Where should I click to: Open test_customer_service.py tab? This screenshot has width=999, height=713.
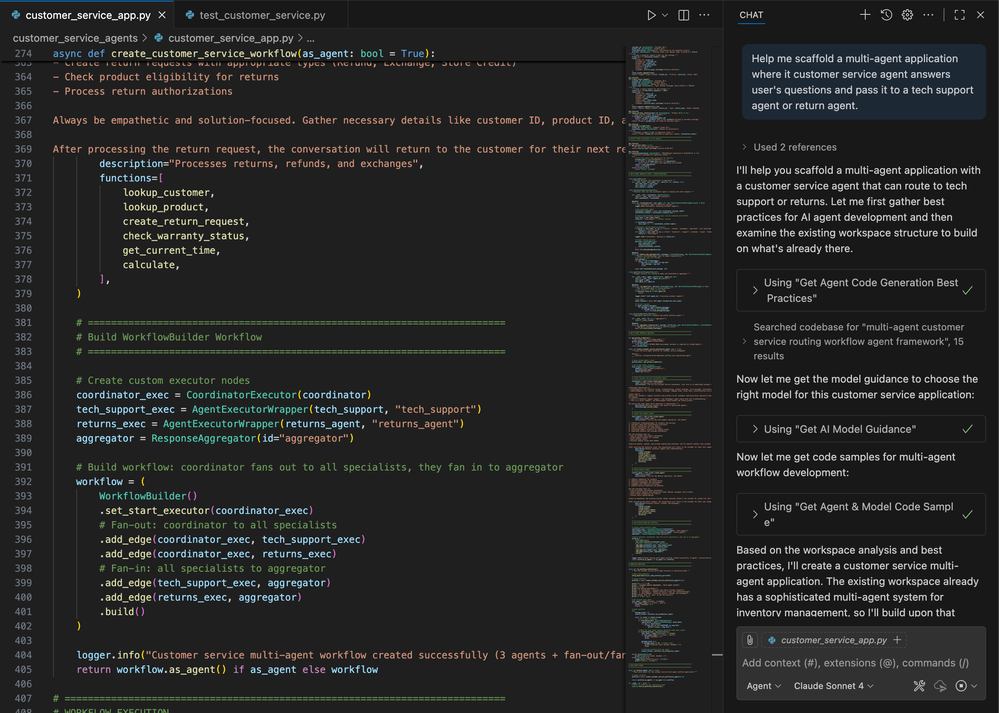coord(262,15)
